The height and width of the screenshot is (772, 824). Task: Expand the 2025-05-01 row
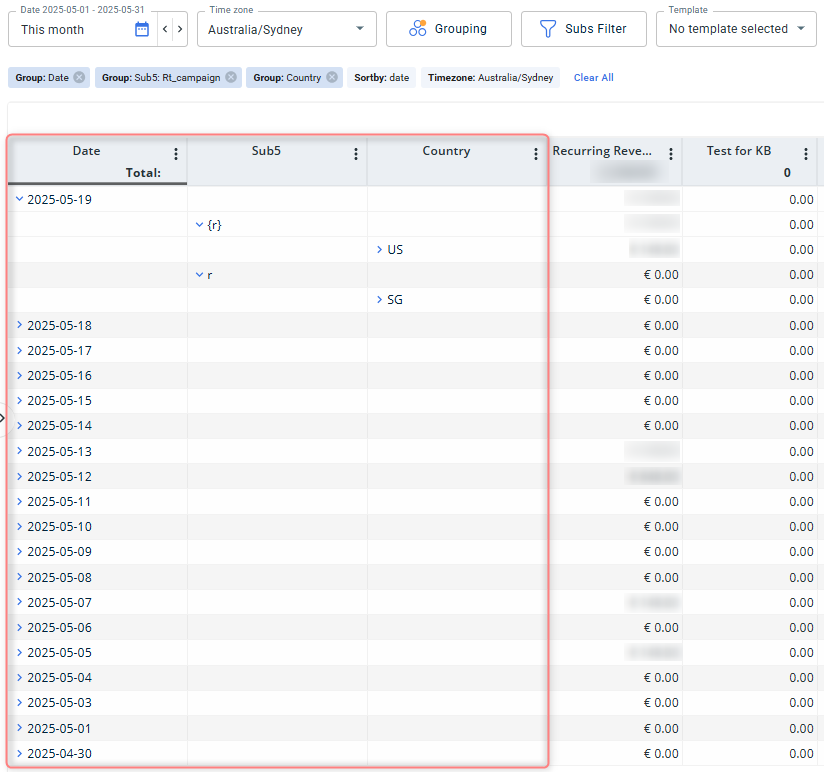click(19, 728)
